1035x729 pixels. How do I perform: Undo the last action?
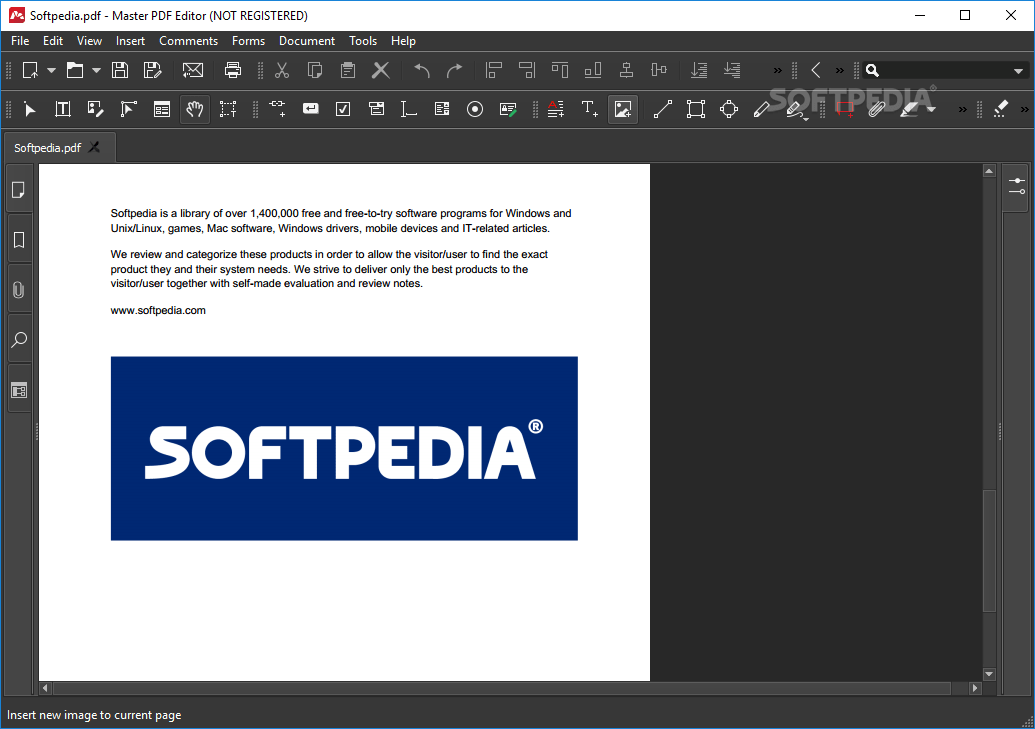[422, 70]
